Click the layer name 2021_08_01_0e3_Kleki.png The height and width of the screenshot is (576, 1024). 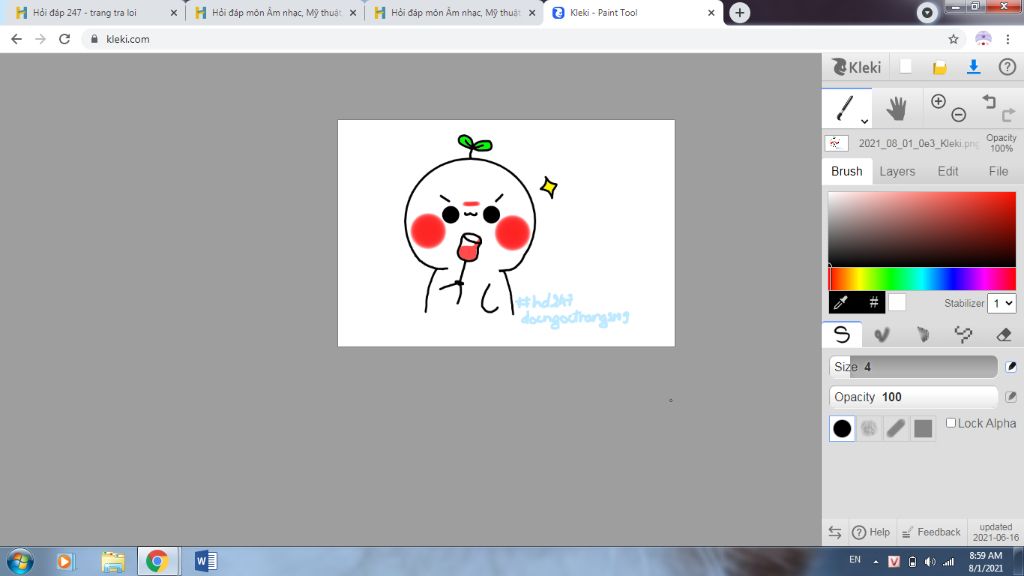918,143
